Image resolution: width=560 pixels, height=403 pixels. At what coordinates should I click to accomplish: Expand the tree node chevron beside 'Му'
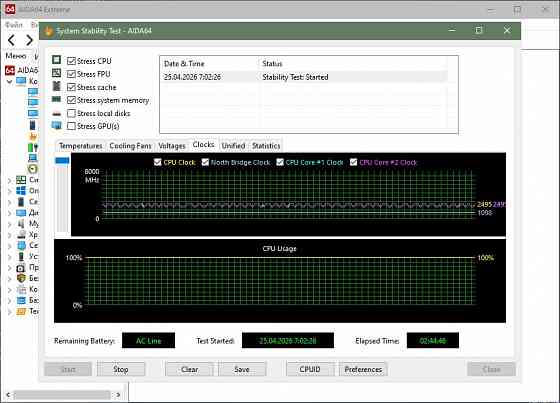(x=10, y=224)
